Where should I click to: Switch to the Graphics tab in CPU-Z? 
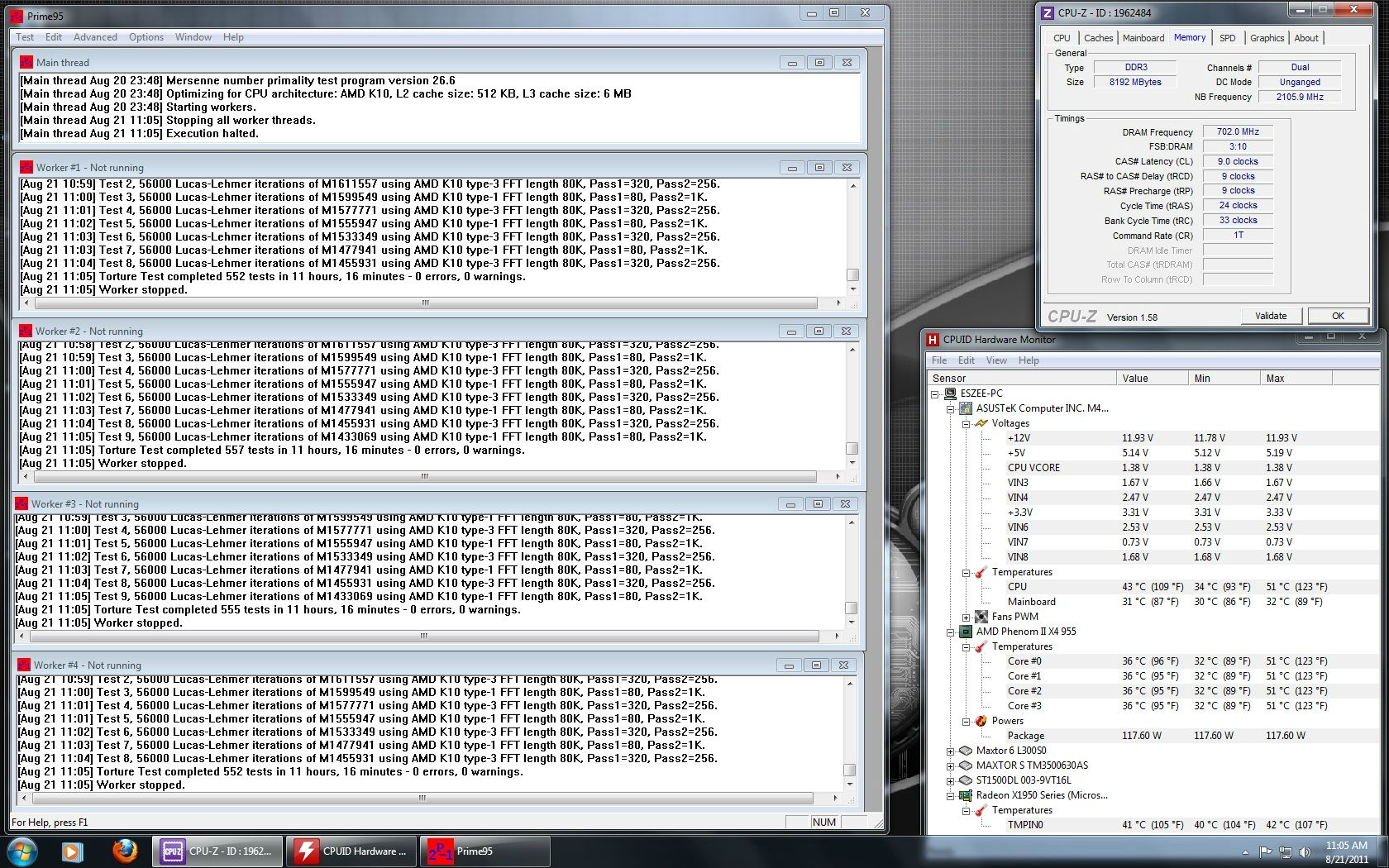pos(1267,38)
